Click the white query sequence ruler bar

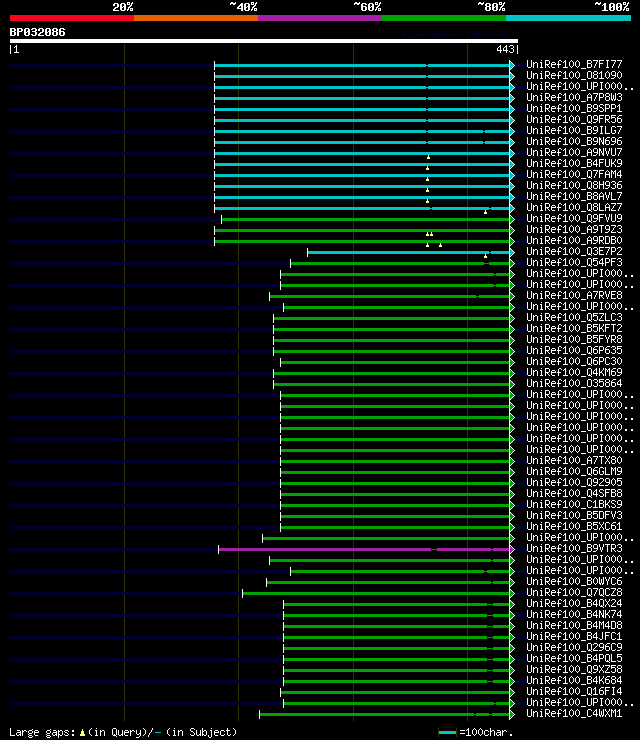point(264,41)
